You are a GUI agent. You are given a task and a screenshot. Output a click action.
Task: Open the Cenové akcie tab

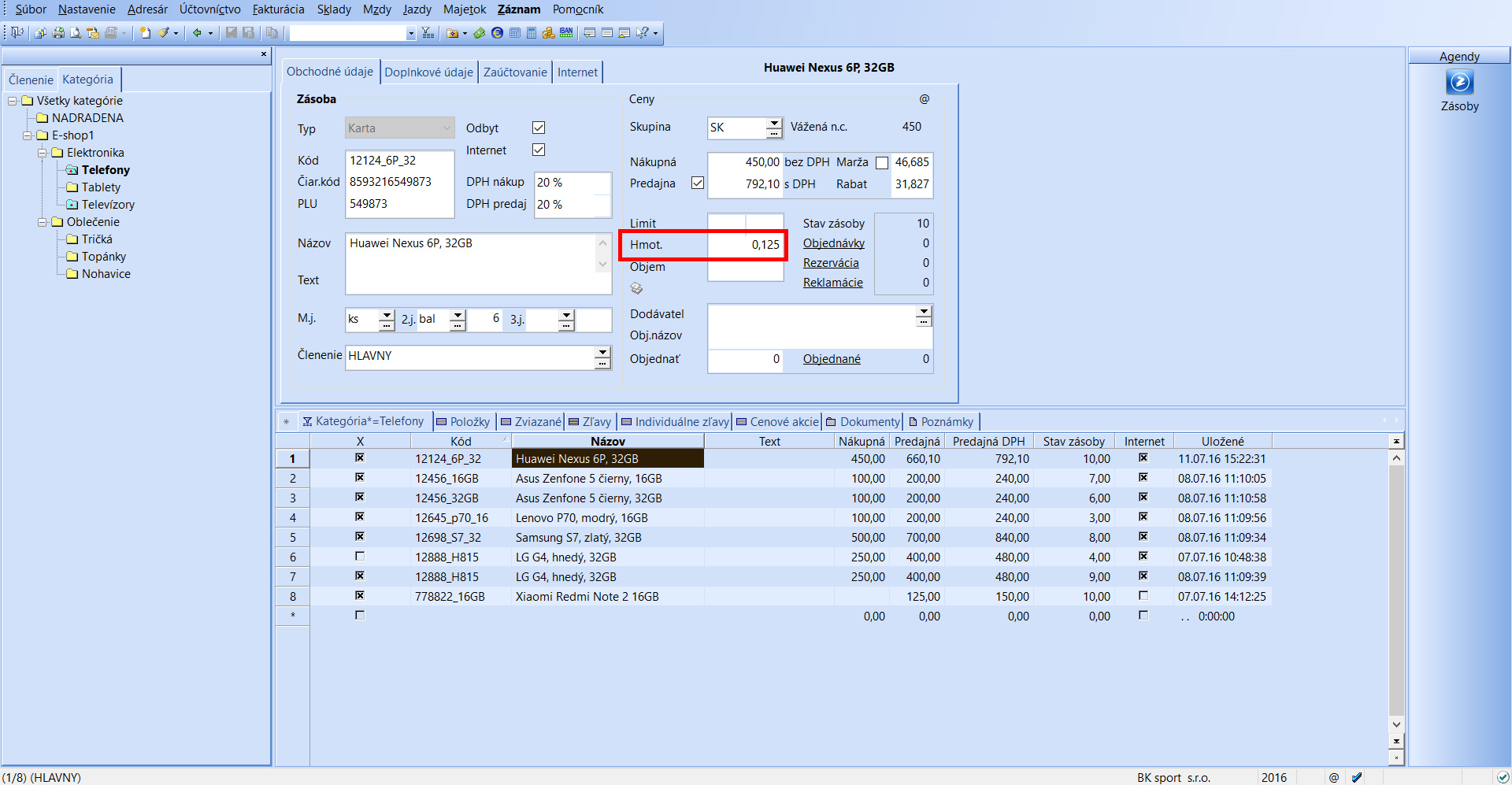(777, 421)
